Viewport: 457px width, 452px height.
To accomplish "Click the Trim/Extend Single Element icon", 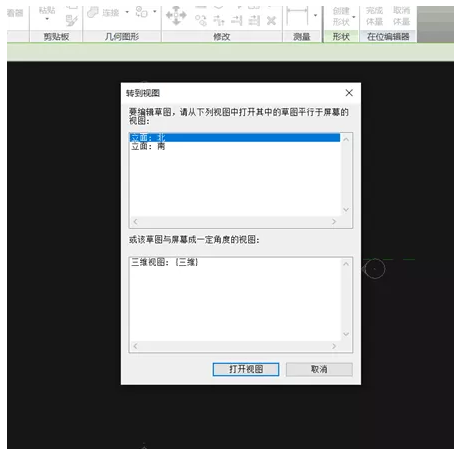I will point(236,21).
